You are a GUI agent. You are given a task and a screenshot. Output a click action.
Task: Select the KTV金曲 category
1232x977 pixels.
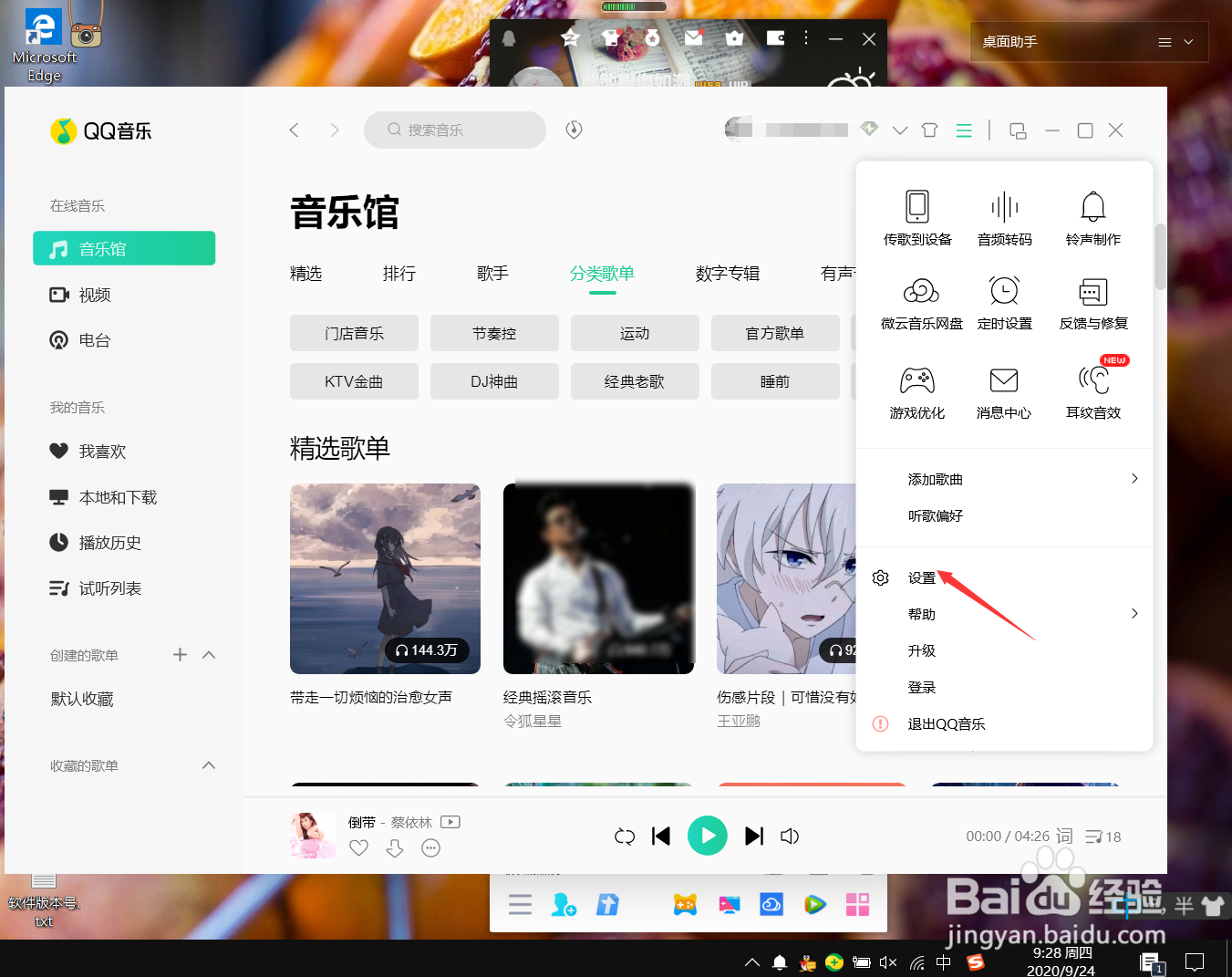[x=354, y=381]
